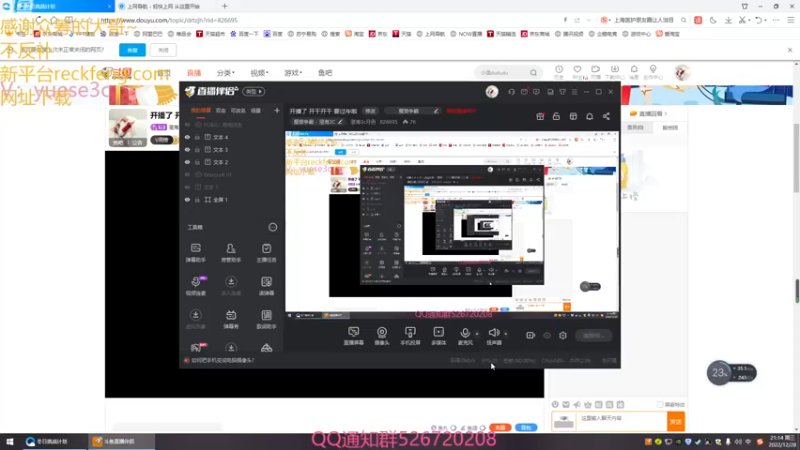The width and height of the screenshot is (800, 450).
Task: Open 游戏 dropdown in Douyu nav
Action: [293, 73]
